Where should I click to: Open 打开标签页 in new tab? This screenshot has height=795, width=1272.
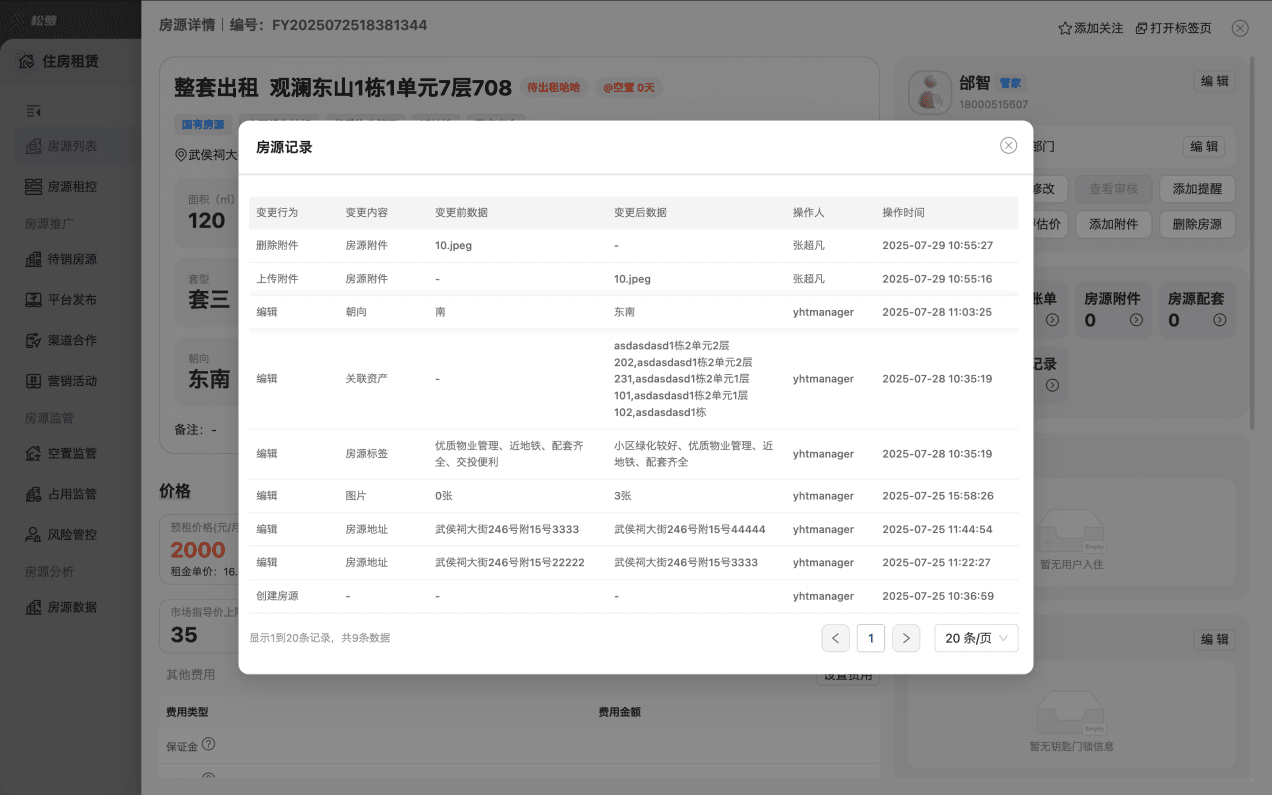1174,28
